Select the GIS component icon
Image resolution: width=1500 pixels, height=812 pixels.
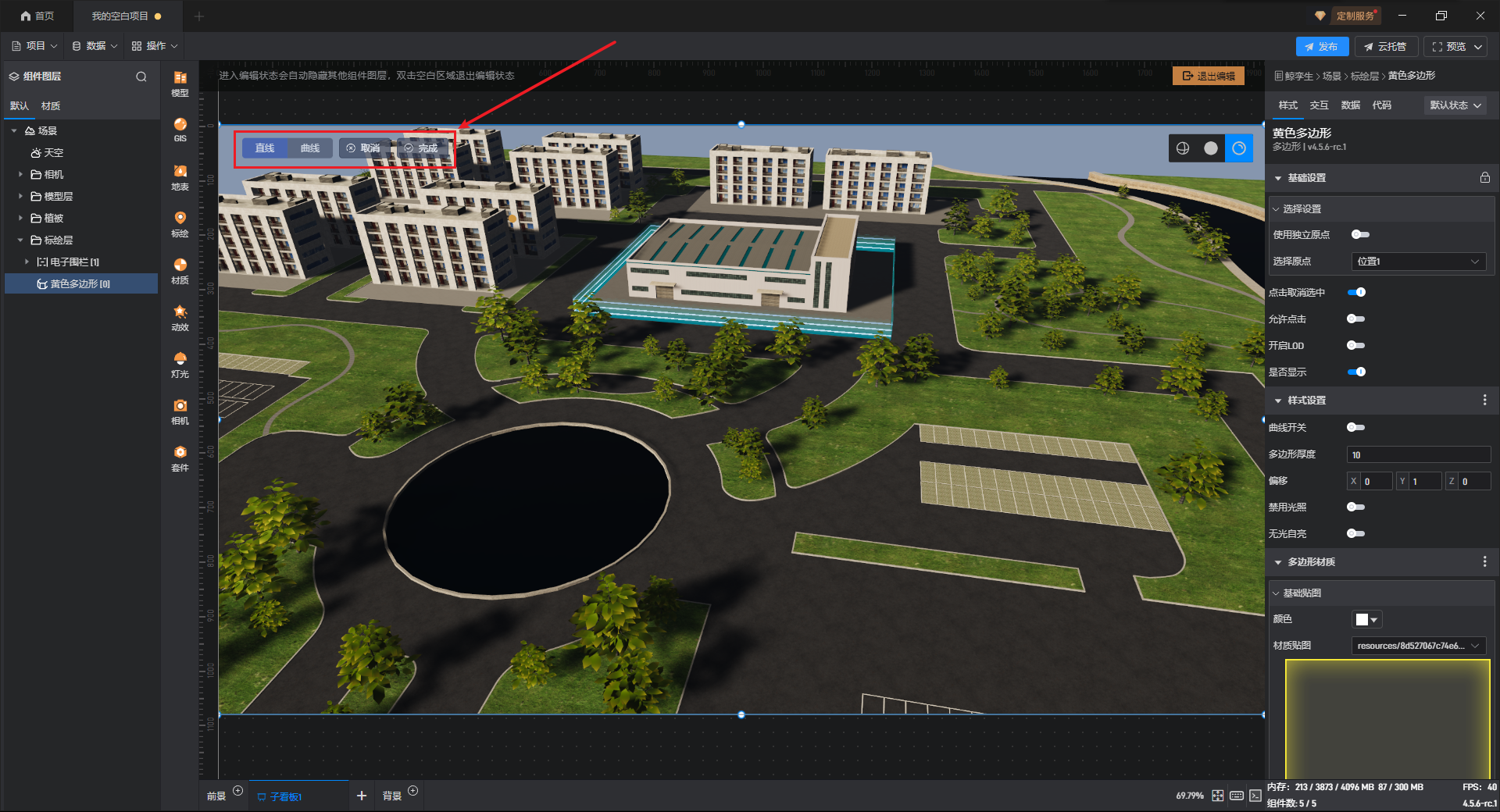click(180, 129)
